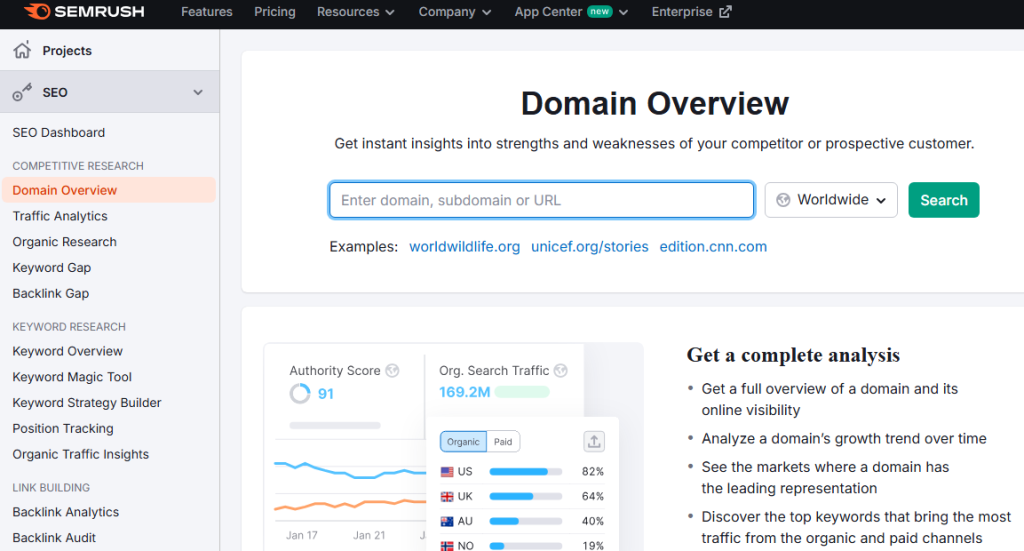Click the US flag icon
Screen dimensions: 1024x551
(x=447, y=471)
